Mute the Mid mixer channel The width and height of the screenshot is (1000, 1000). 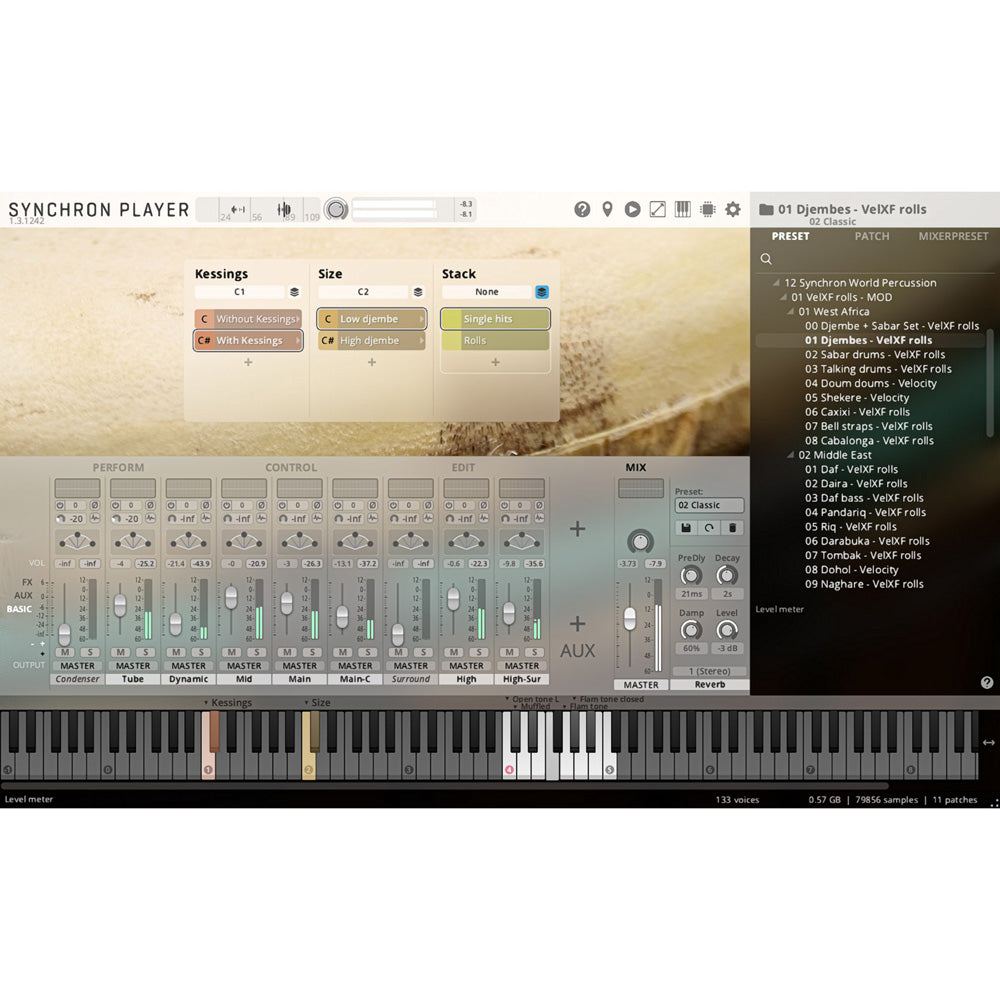231,652
